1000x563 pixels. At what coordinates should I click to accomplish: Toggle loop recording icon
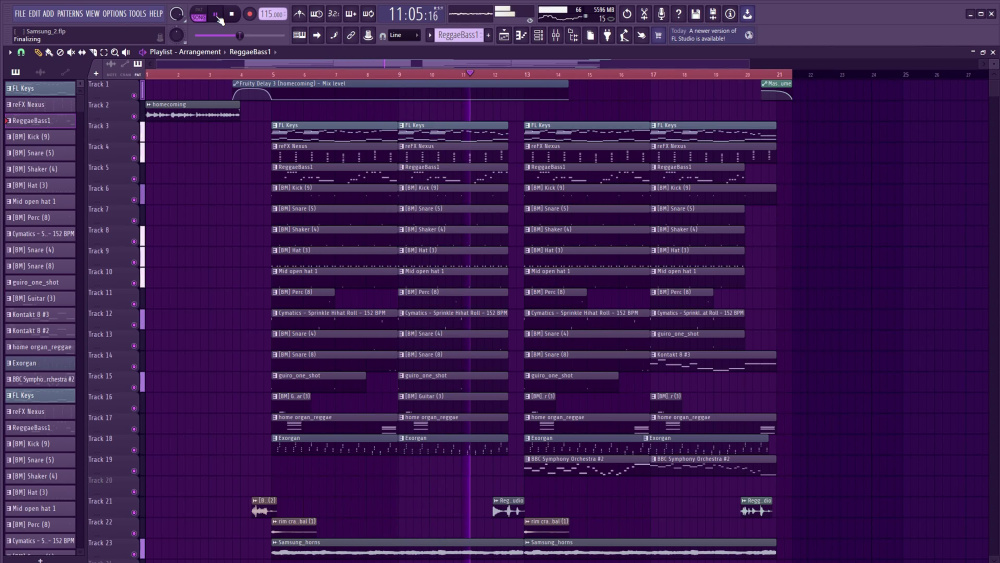[x=369, y=13]
